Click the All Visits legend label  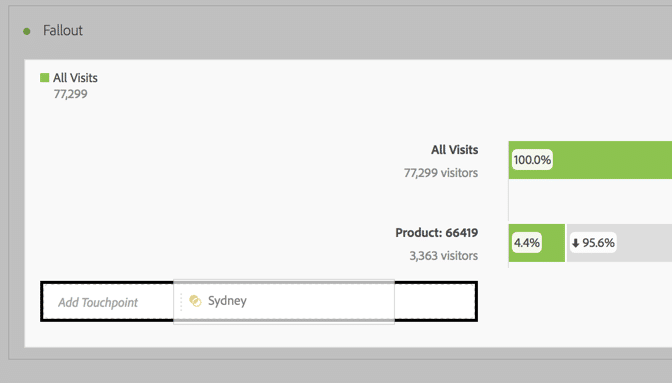(x=75, y=78)
